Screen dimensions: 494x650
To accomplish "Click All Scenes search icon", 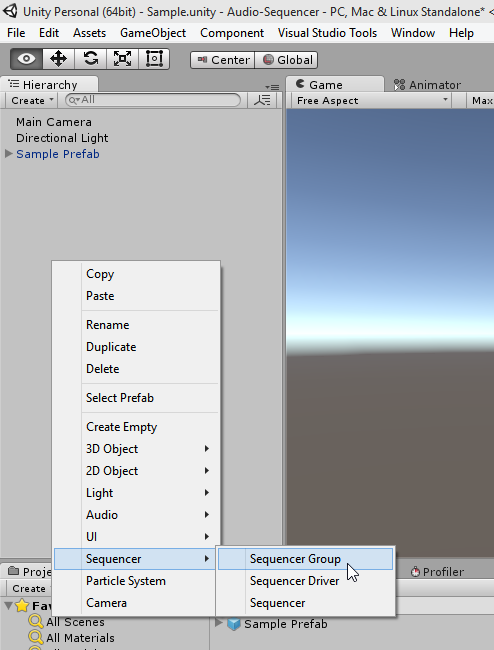I will (x=36, y=622).
